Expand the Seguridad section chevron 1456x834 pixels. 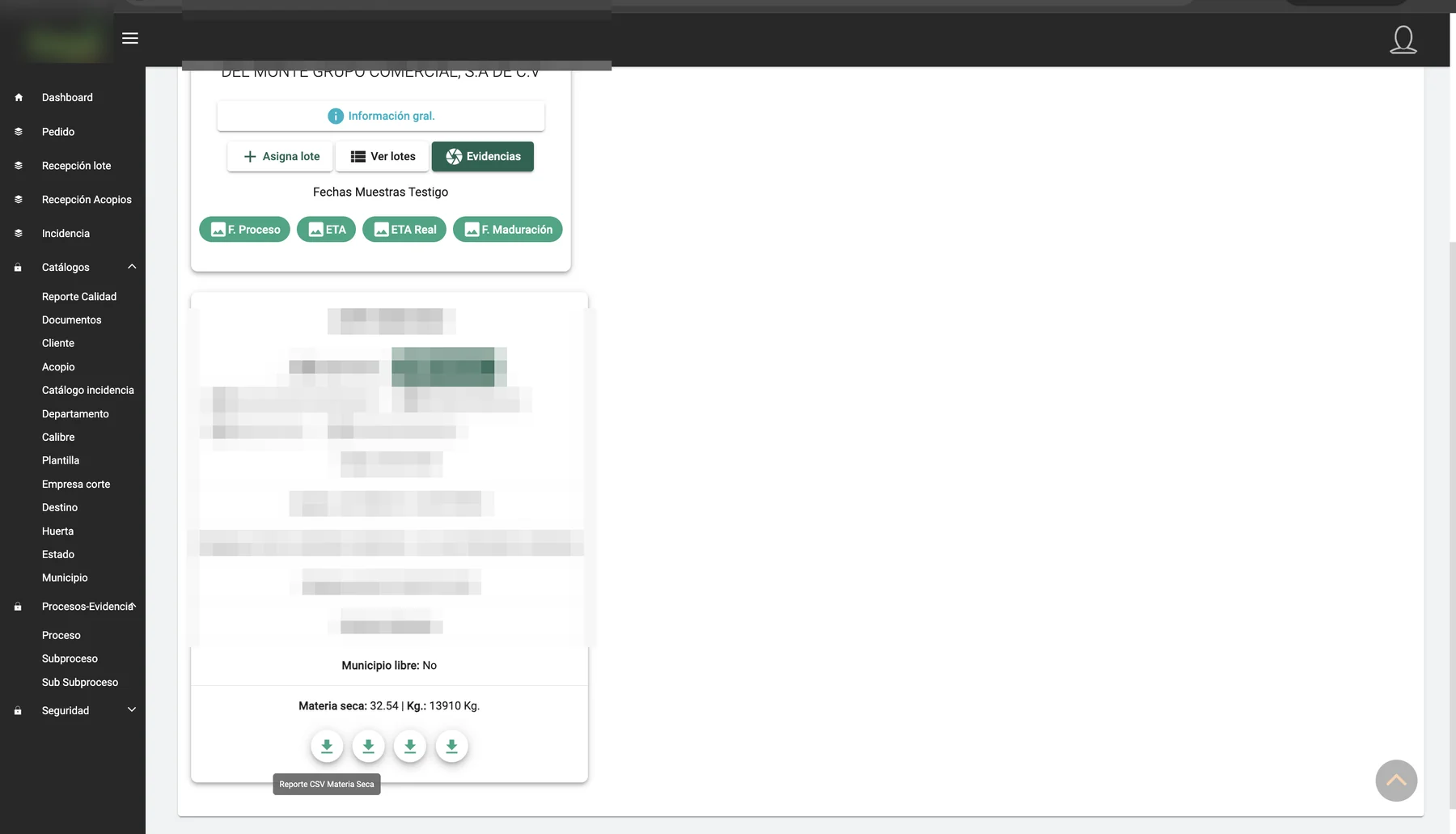(132, 710)
